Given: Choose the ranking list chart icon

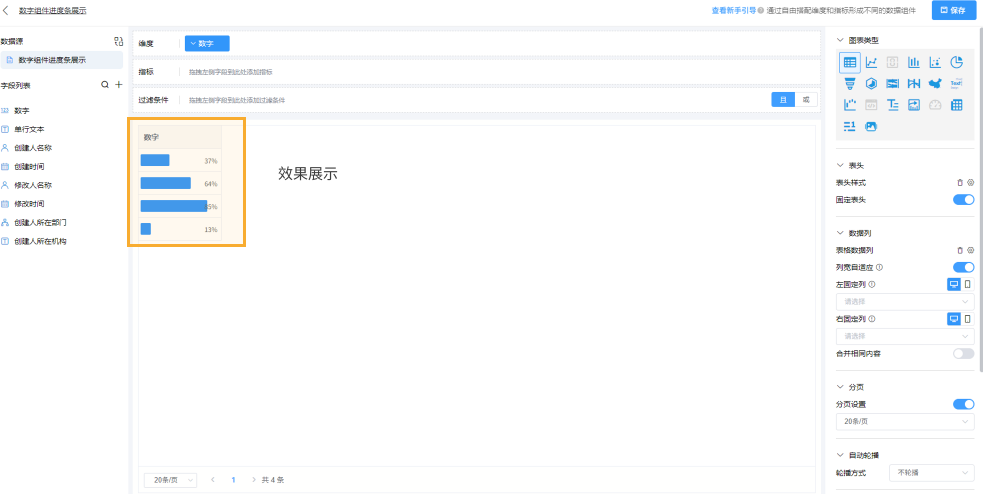Looking at the screenshot, I should pyautogui.click(x=850, y=126).
